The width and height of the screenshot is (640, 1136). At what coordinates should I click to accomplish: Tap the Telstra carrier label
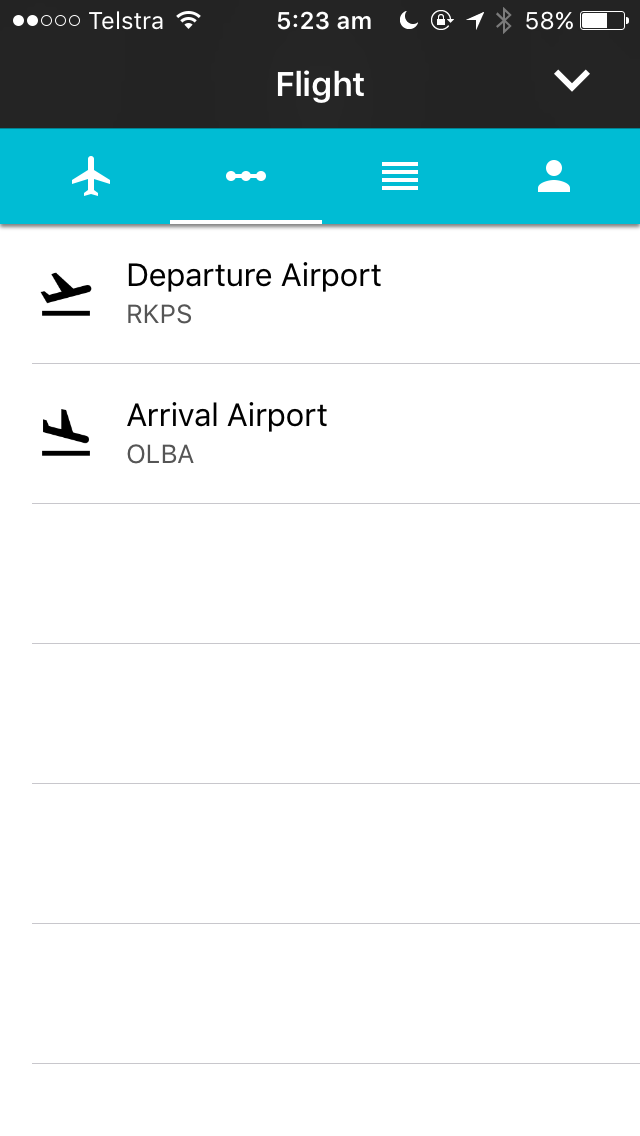[126, 20]
